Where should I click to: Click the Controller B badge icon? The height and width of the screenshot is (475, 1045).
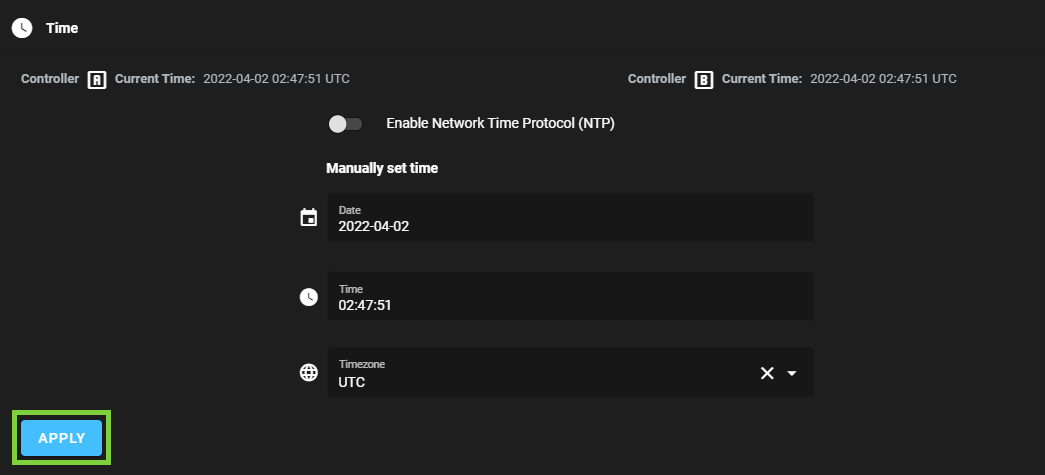click(x=704, y=79)
